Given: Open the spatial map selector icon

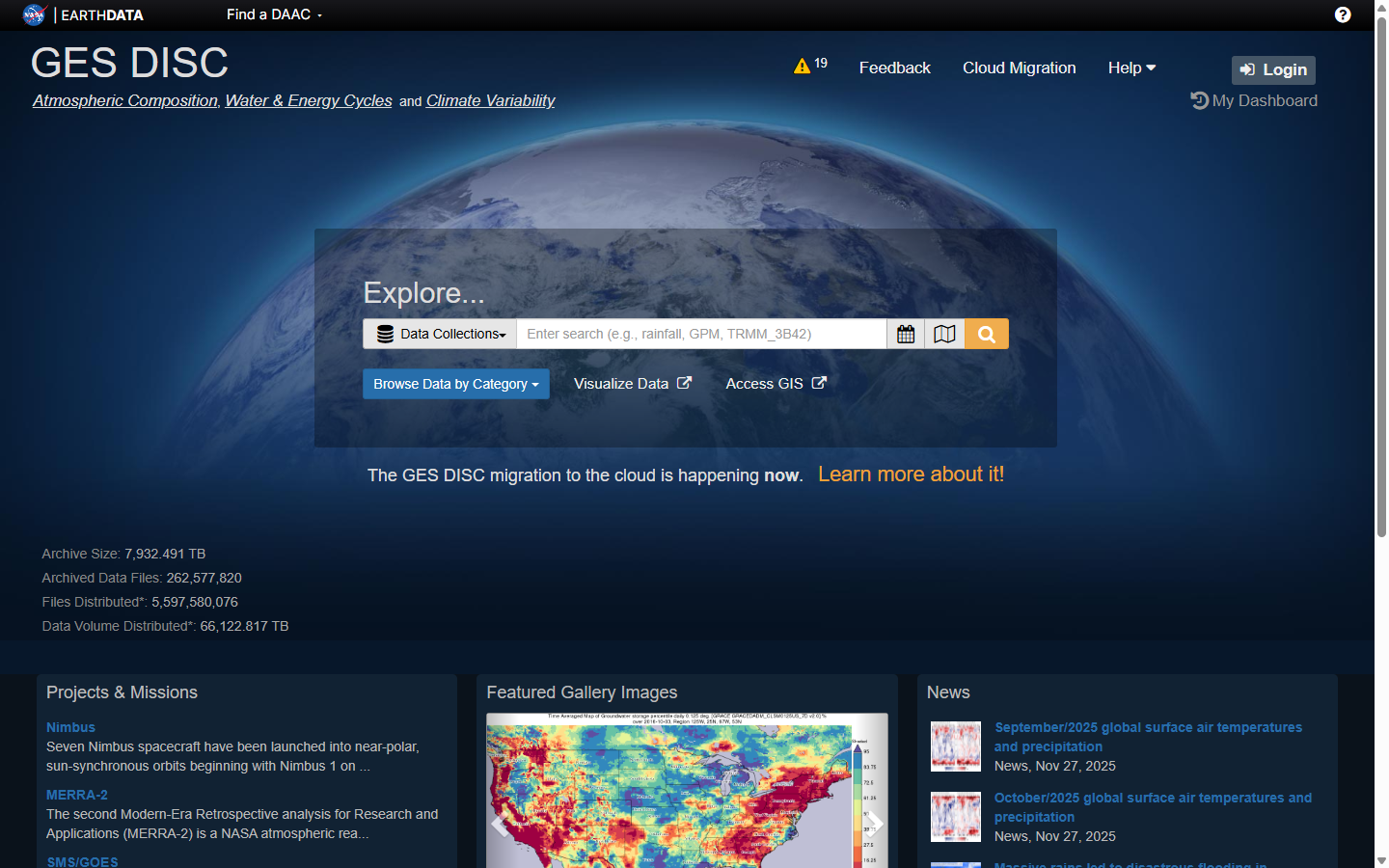Looking at the screenshot, I should pyautogui.click(x=945, y=334).
